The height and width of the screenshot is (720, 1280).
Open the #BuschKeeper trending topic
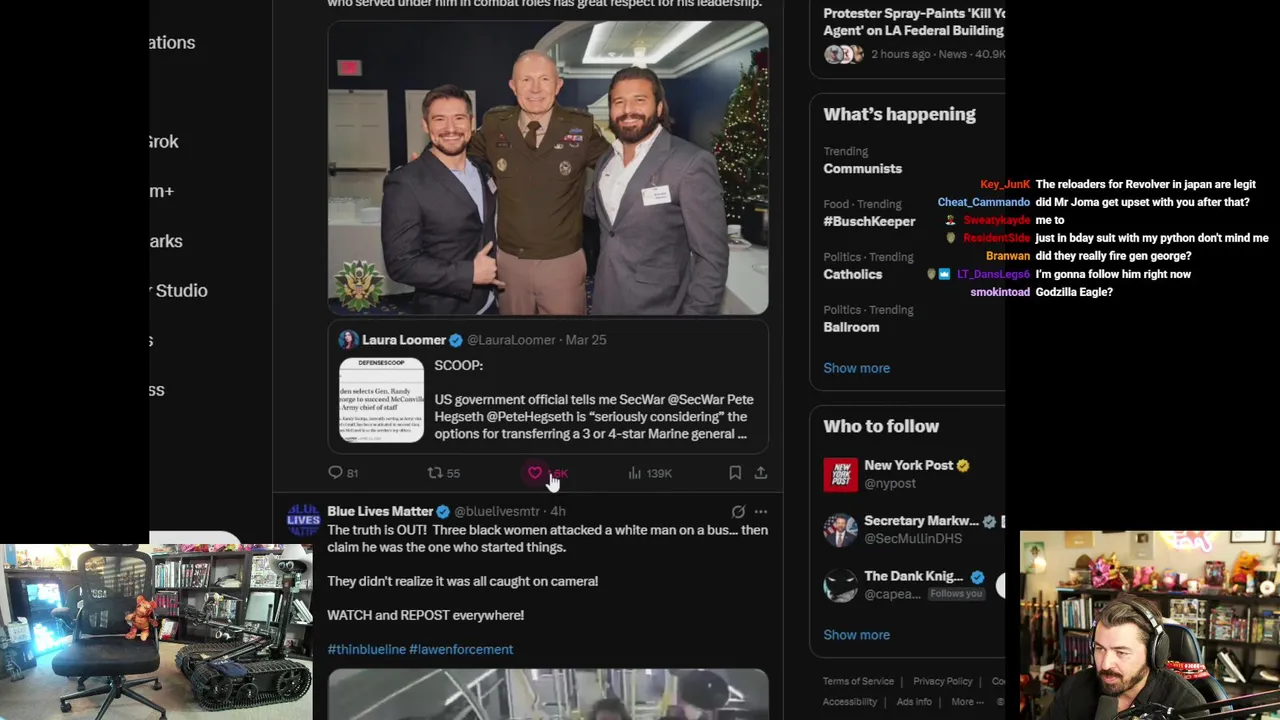[869, 222]
